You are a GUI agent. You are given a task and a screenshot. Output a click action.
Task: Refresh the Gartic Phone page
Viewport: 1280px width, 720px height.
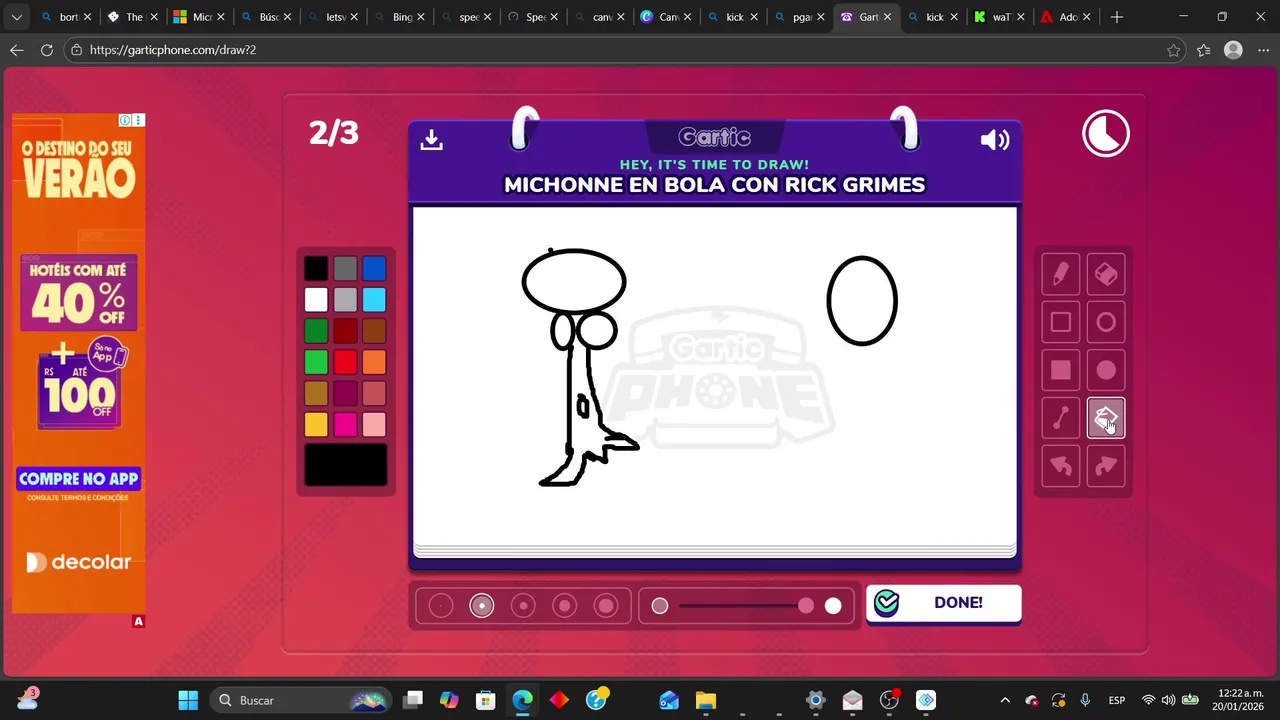47,50
